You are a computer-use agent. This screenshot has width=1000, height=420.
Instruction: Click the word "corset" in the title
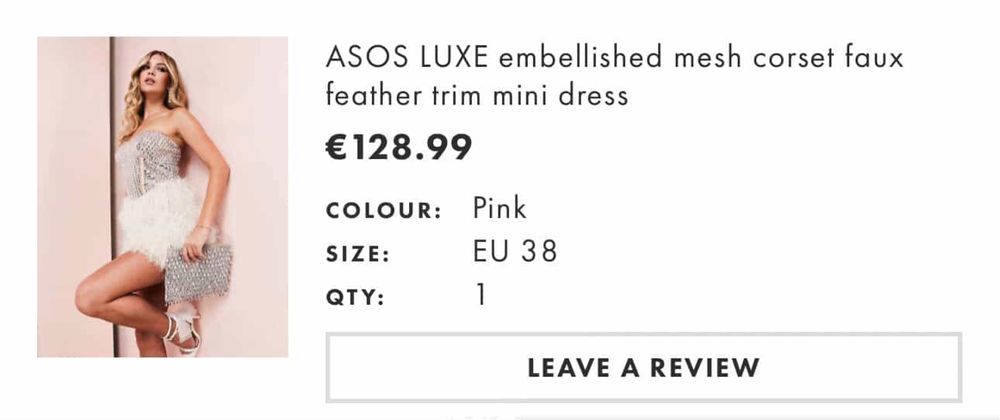click(x=793, y=57)
